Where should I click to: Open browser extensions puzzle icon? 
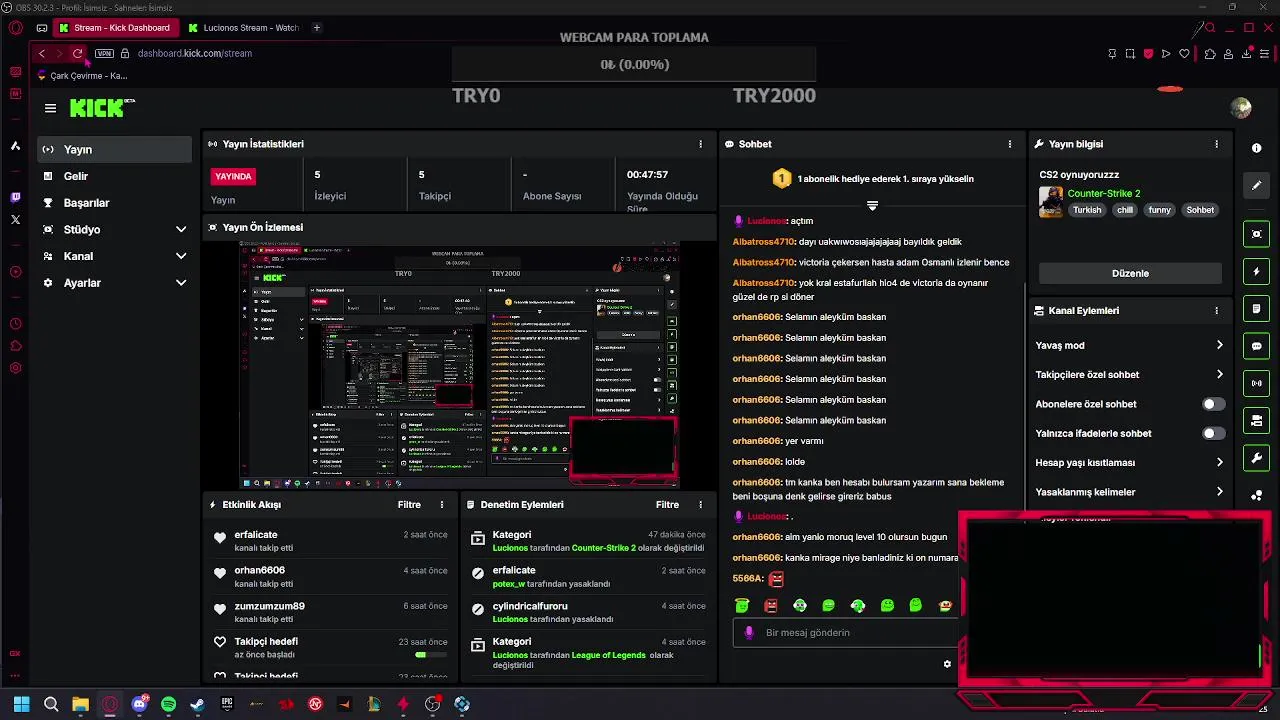pos(1209,54)
